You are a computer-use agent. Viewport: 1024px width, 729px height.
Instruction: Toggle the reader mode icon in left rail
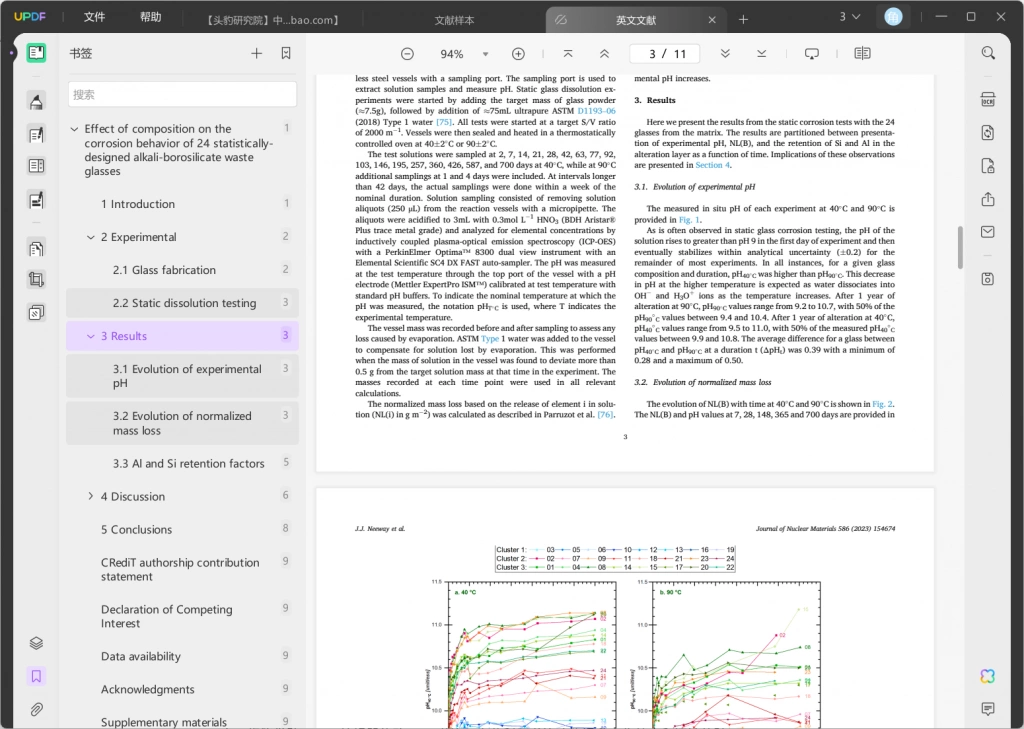tap(37, 53)
